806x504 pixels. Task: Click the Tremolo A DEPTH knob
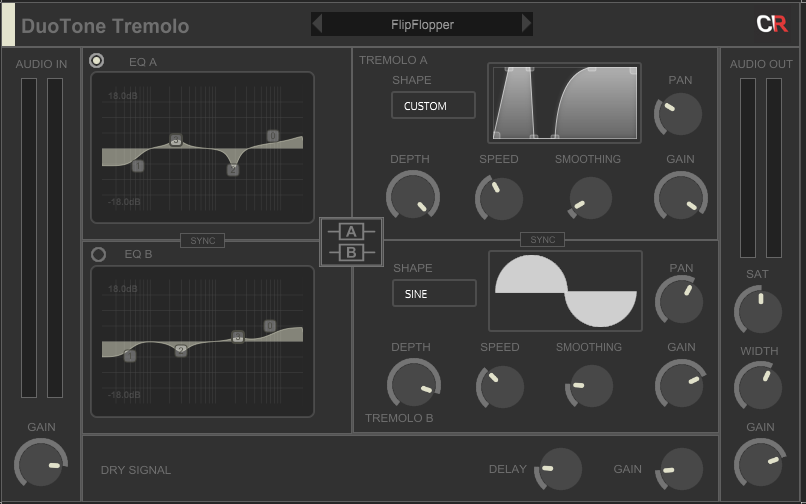(x=412, y=195)
